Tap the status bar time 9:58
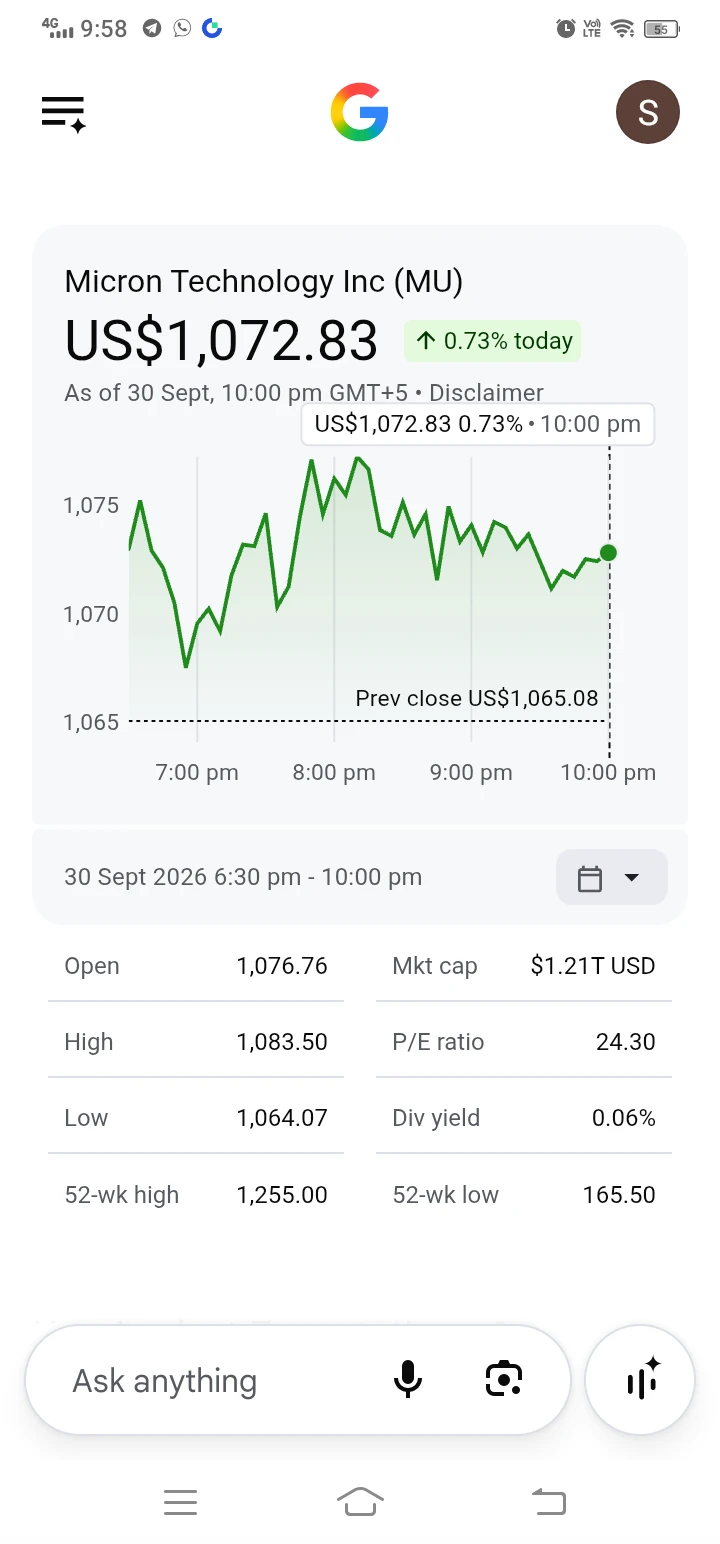 click(104, 29)
